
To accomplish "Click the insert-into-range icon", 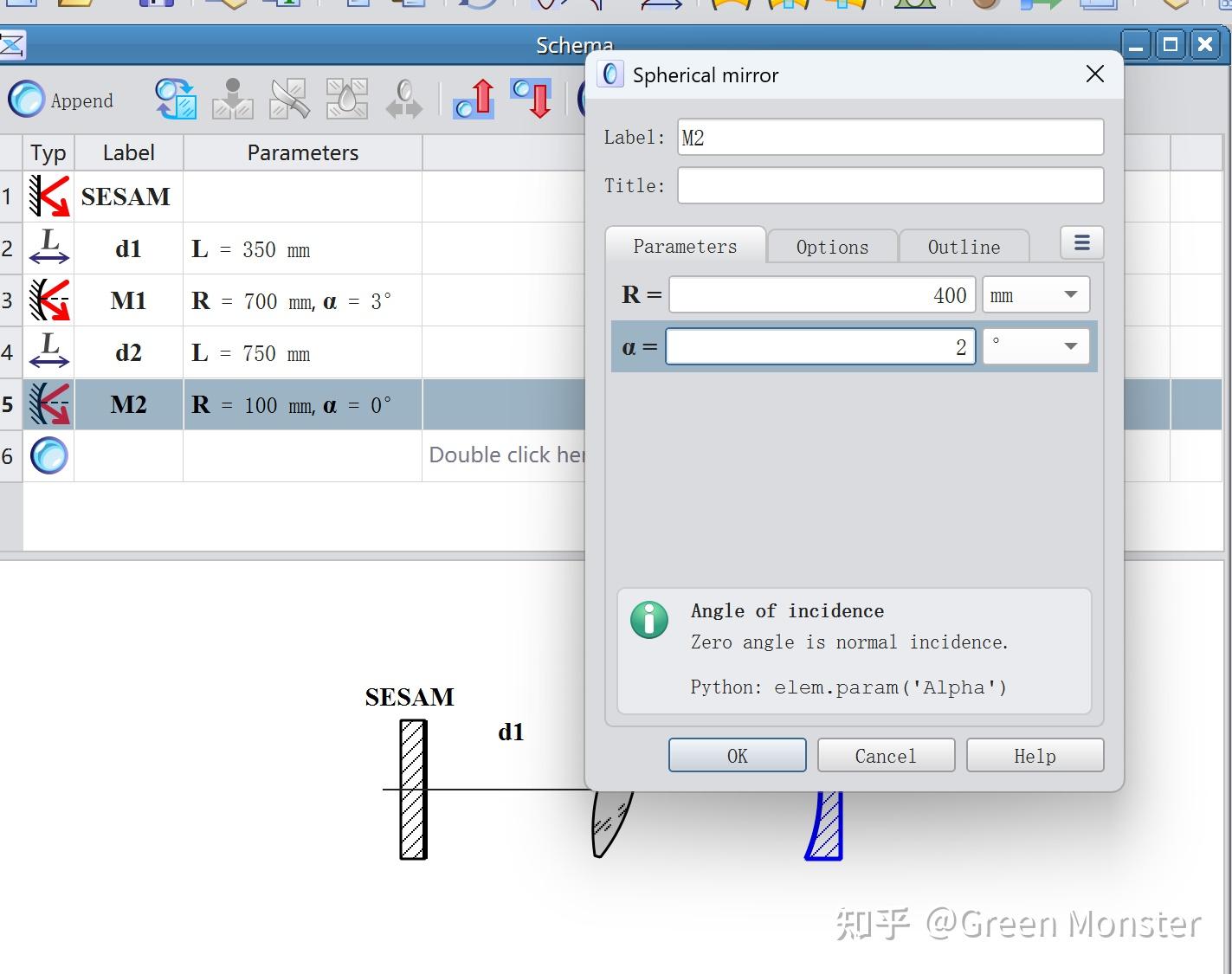I will click(x=232, y=99).
